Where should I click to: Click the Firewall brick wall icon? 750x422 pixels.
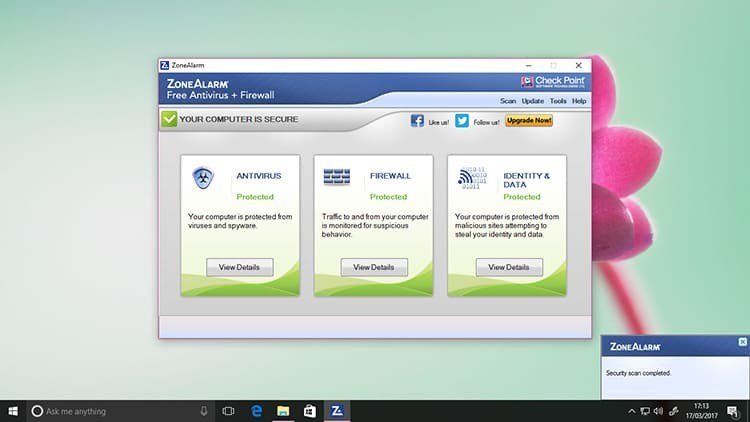tap(337, 177)
